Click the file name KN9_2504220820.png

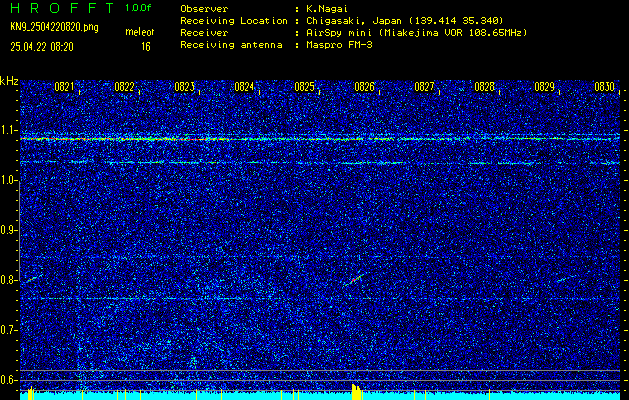tap(54, 27)
